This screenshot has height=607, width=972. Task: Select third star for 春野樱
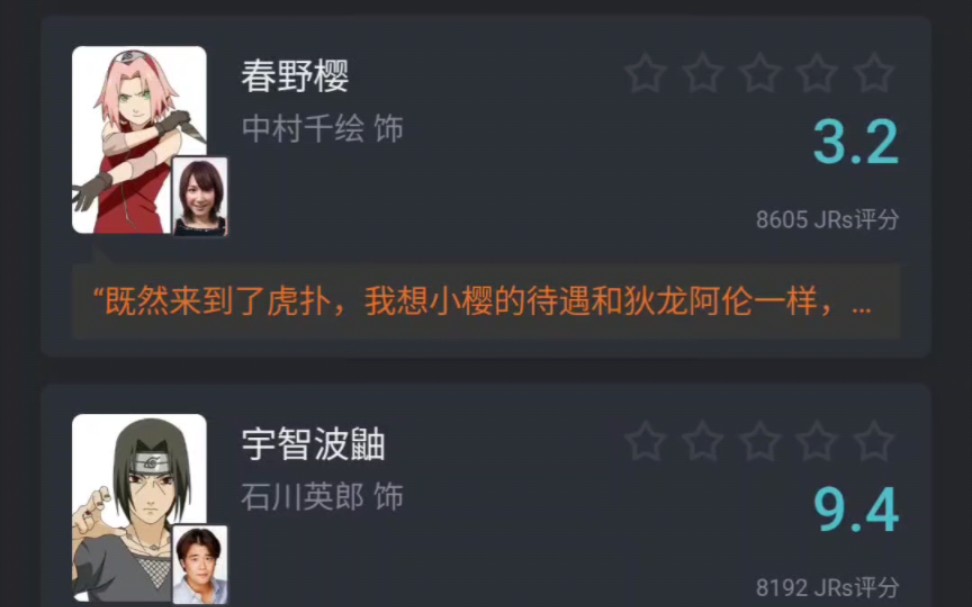759,73
